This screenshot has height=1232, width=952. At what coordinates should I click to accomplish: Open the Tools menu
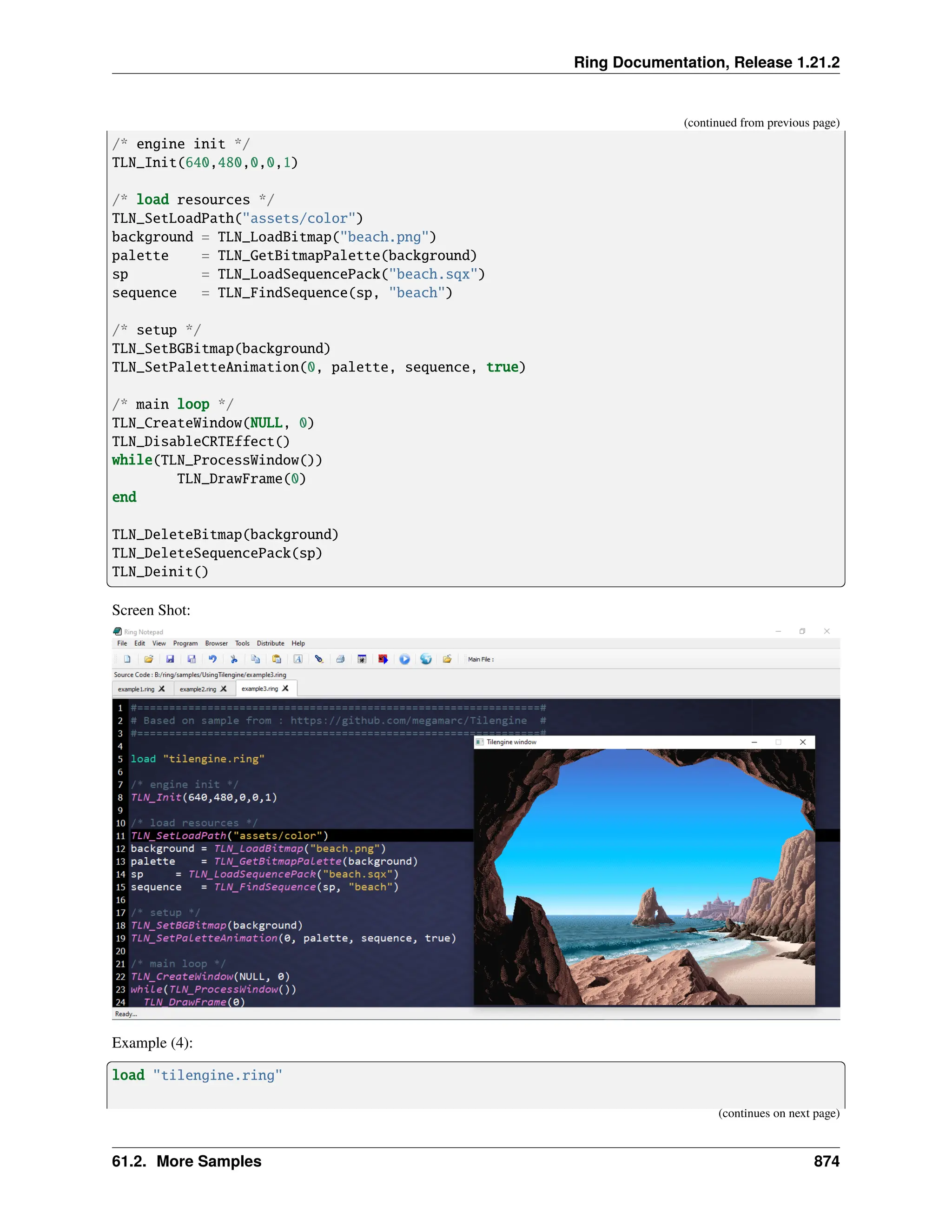click(242, 643)
